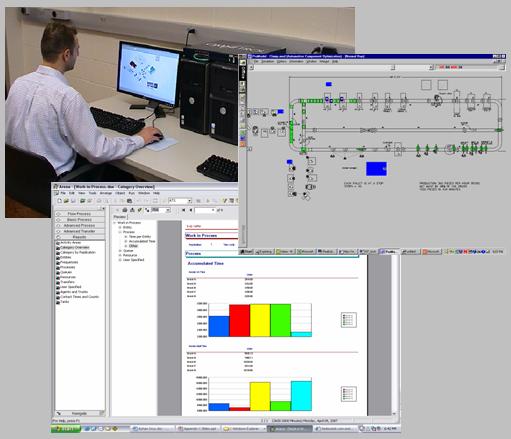
Task: Expand User Specified node in report tree
Action: pyautogui.click(x=120, y=260)
